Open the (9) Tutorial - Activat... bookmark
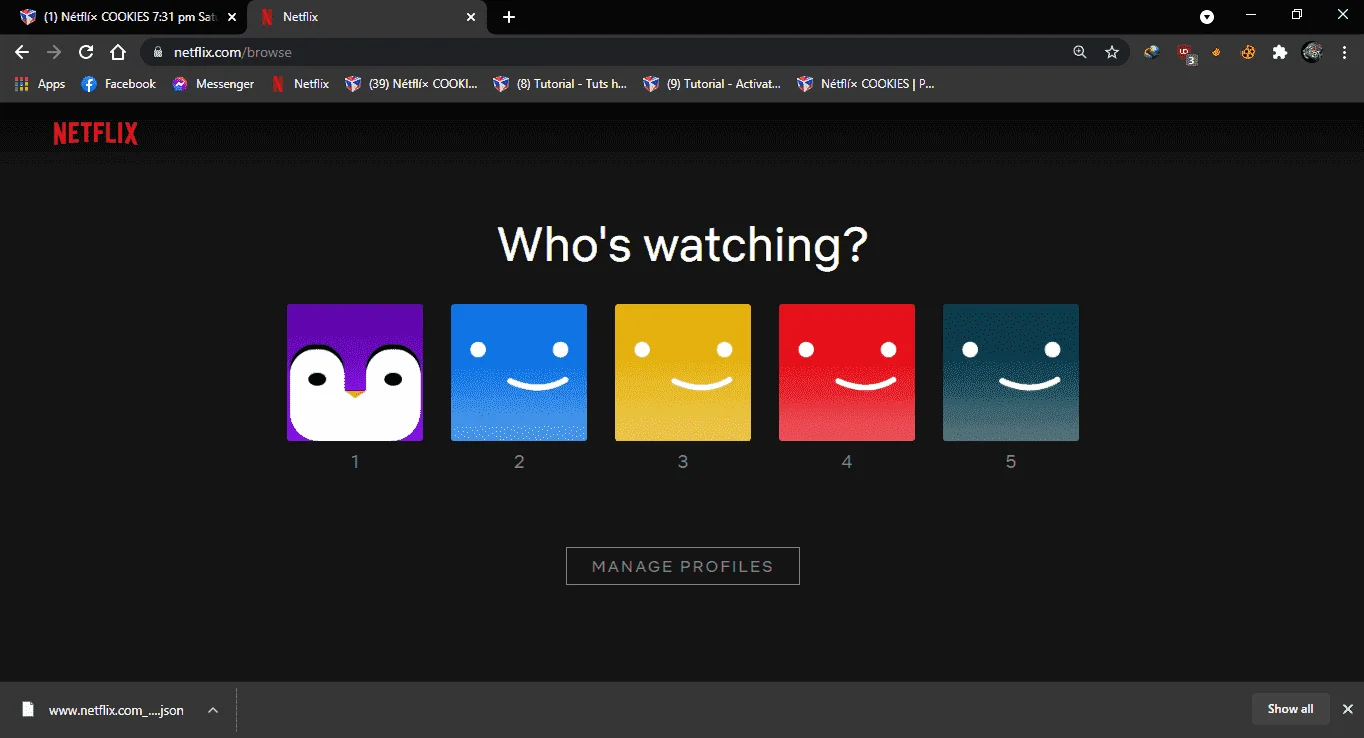This screenshot has width=1364, height=738. pyautogui.click(x=712, y=84)
